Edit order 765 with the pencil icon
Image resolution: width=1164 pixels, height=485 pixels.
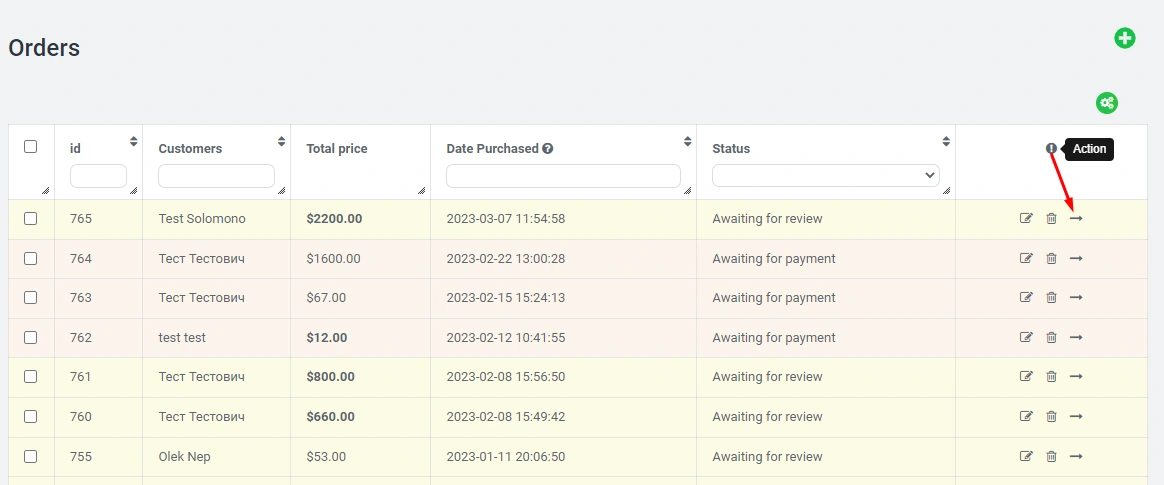click(x=1026, y=219)
